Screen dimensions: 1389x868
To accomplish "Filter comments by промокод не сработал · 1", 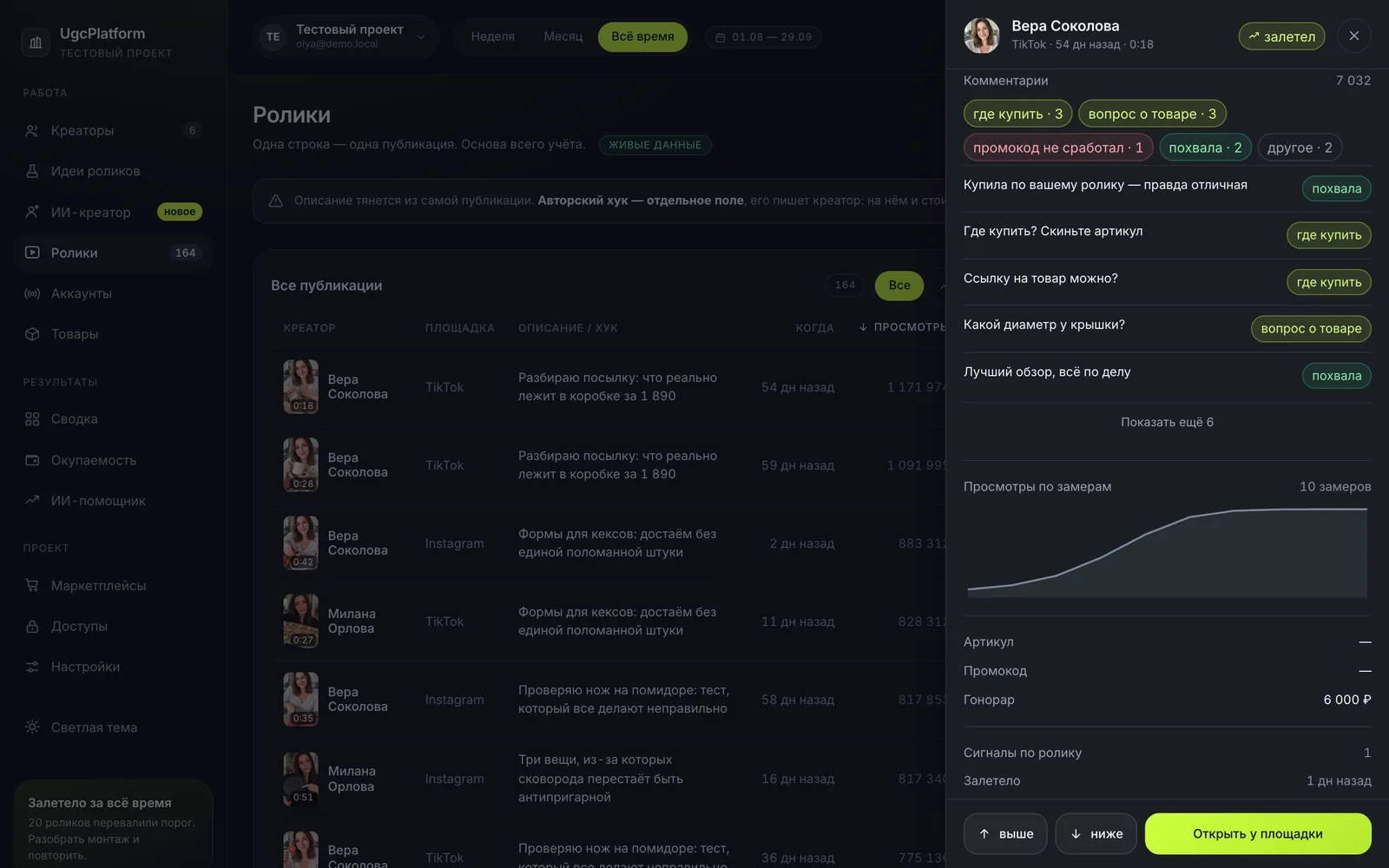I will tap(1058, 148).
